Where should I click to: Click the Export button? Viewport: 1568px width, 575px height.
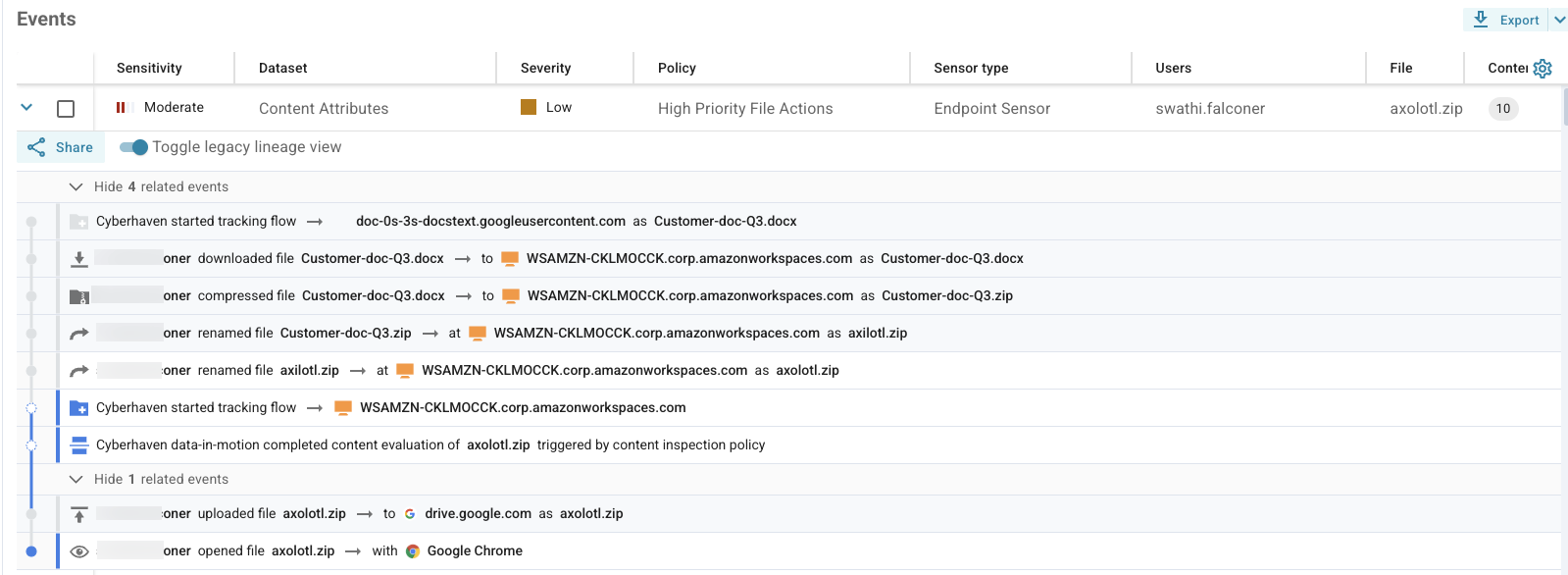coord(1506,20)
